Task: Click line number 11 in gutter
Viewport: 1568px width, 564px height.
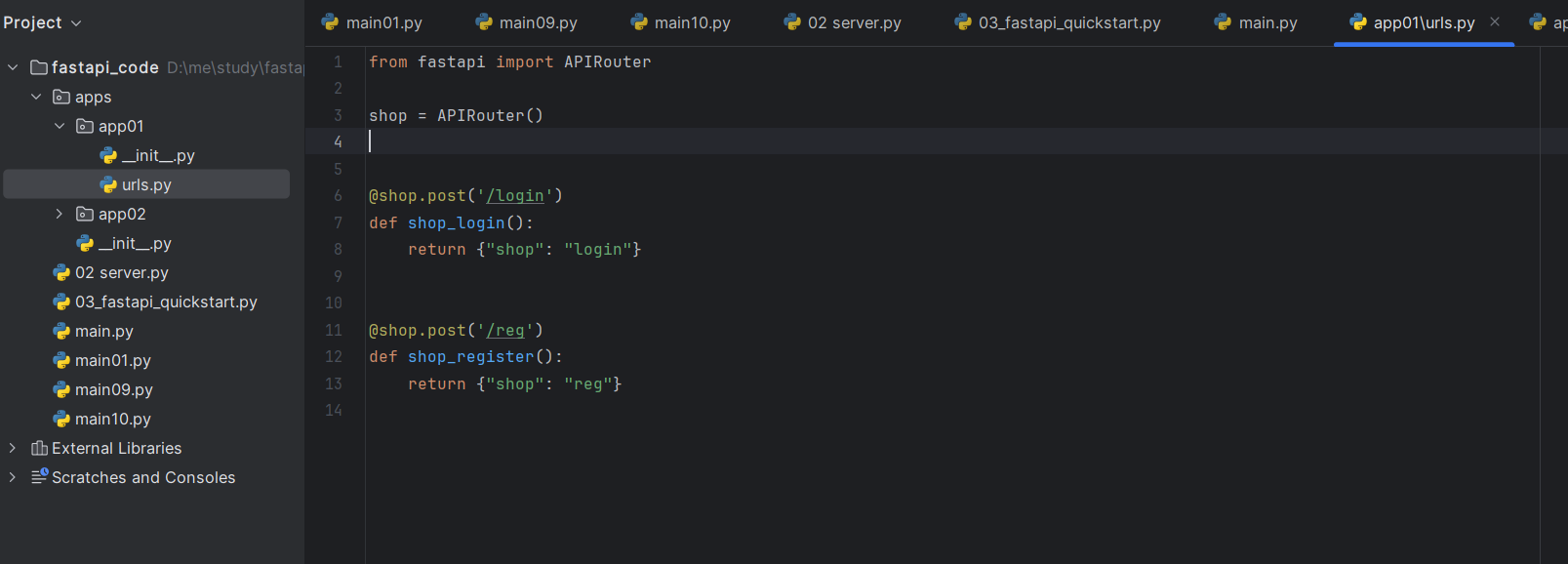Action: [334, 331]
